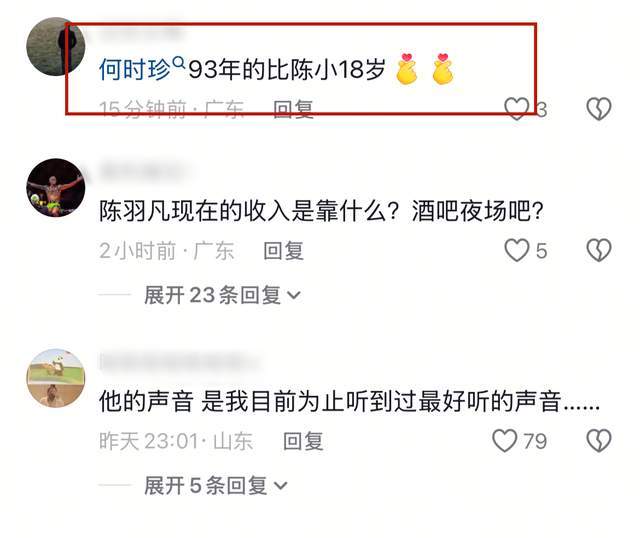
Task: Reply to the 15分钟前 Guangdong comment
Action: coord(293,109)
